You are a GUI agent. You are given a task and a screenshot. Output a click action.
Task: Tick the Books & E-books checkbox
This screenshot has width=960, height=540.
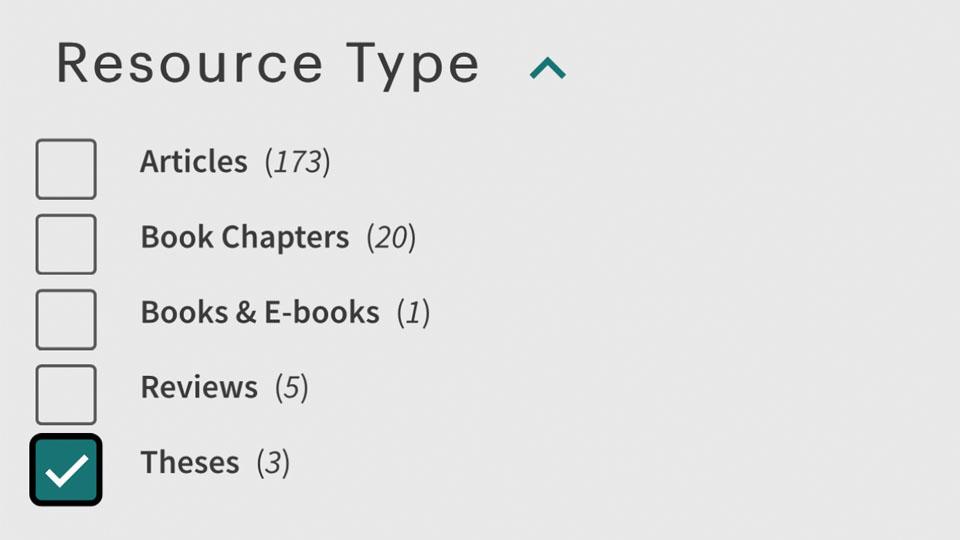pos(66,319)
